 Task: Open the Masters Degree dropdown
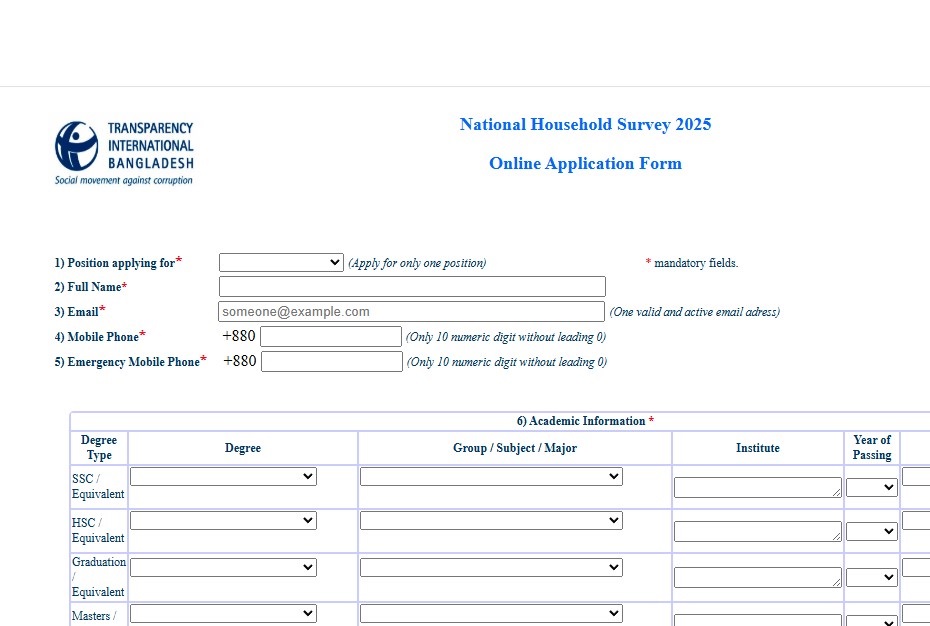click(223, 613)
